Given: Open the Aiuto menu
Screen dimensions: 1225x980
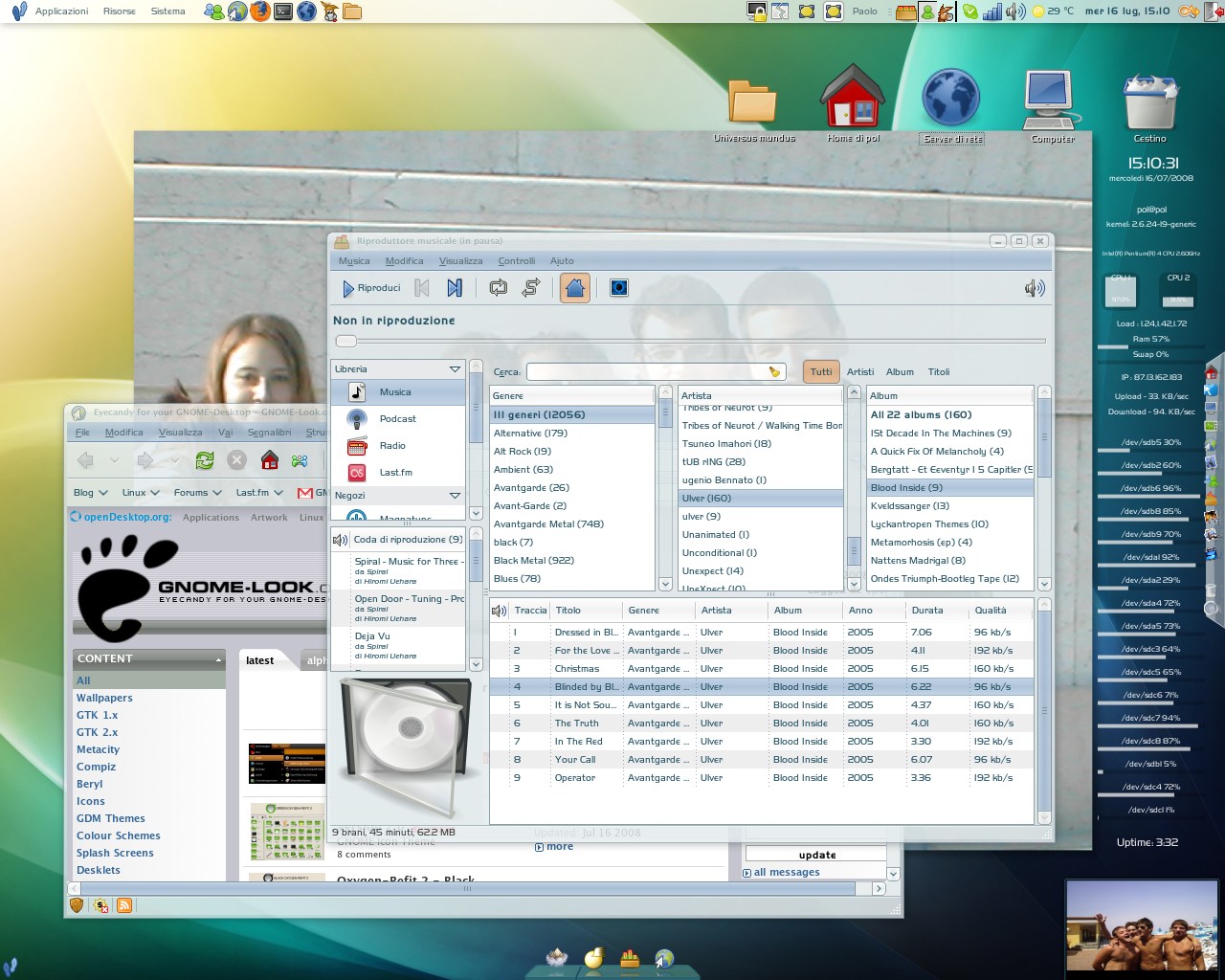Looking at the screenshot, I should (562, 260).
